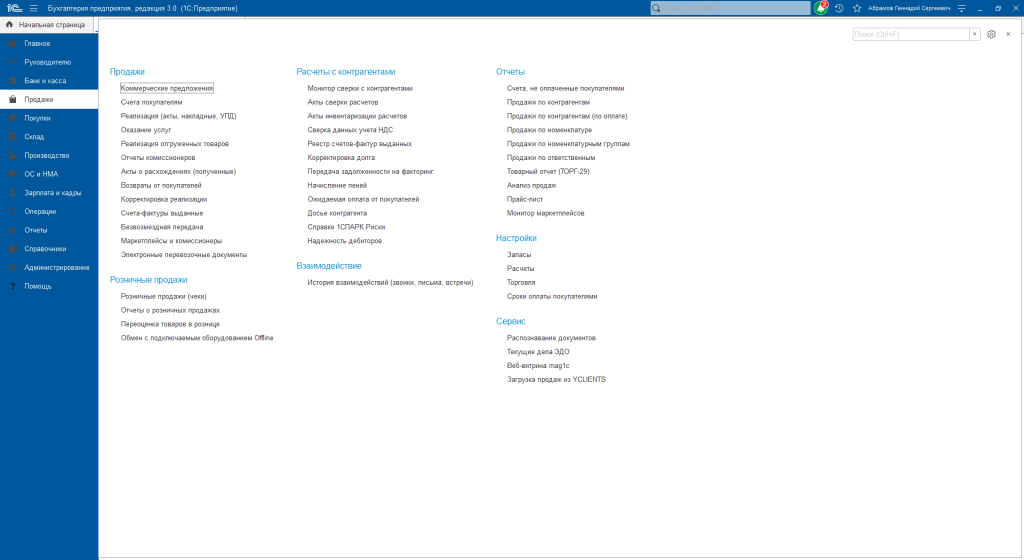Screen dimensions: 1024x560
Task: Open Загрузка продаж из YCLIENTS
Action: click(556, 379)
